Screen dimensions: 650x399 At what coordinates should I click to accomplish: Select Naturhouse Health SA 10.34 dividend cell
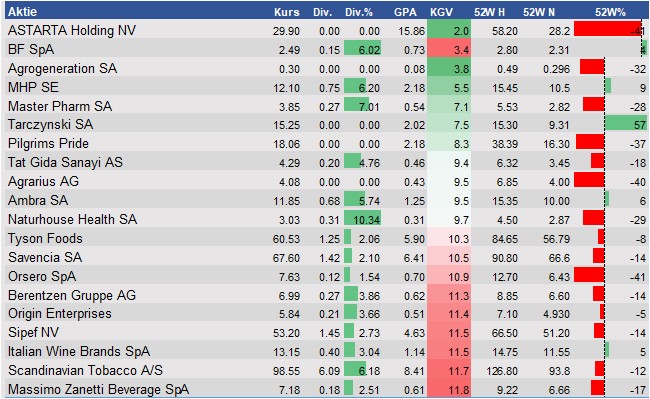(363, 219)
